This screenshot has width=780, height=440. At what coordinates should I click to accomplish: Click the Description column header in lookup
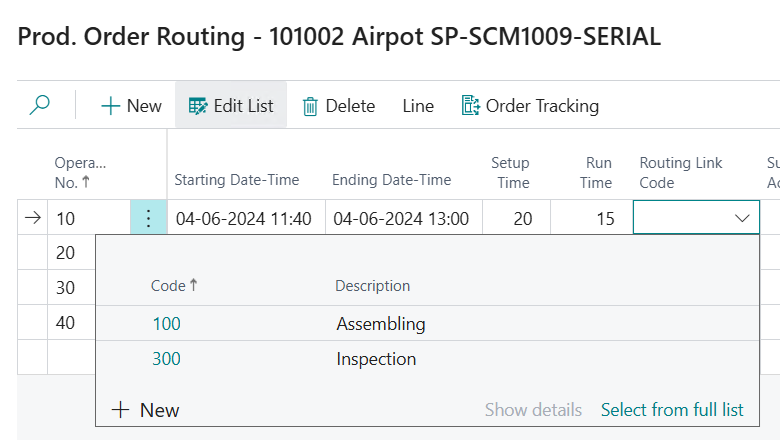point(372,286)
